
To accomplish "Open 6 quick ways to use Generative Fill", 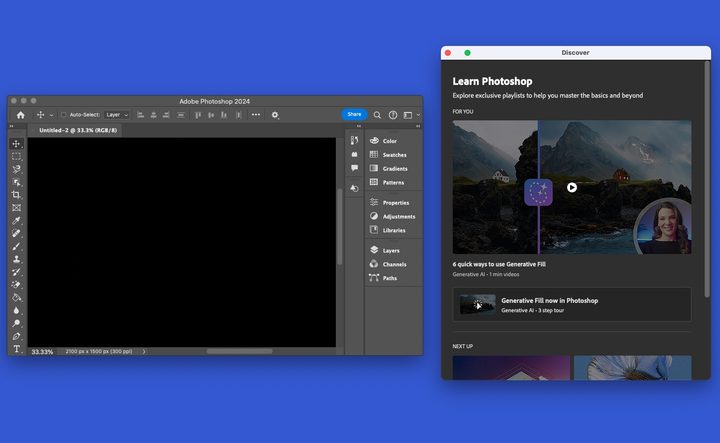I will 499,264.
